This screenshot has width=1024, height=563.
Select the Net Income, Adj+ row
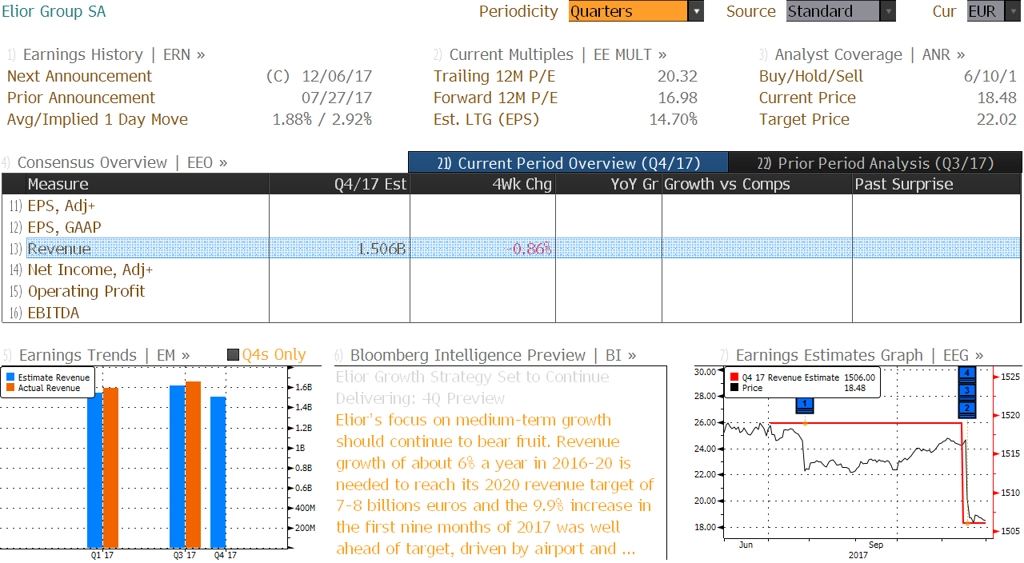tap(511, 270)
